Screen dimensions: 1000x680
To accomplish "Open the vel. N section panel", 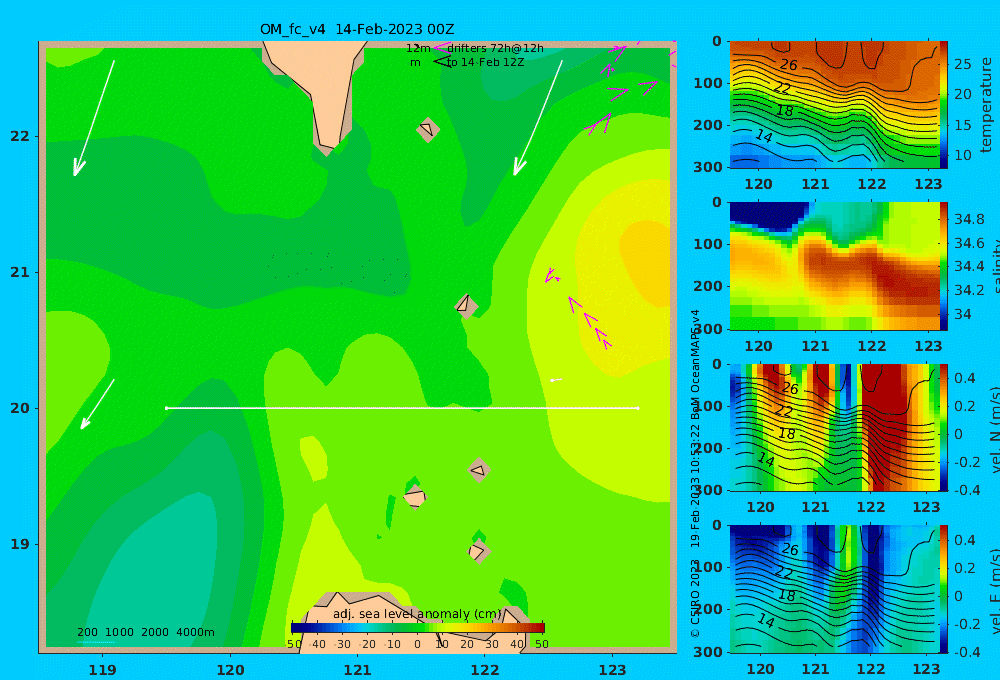I will click(834, 427).
